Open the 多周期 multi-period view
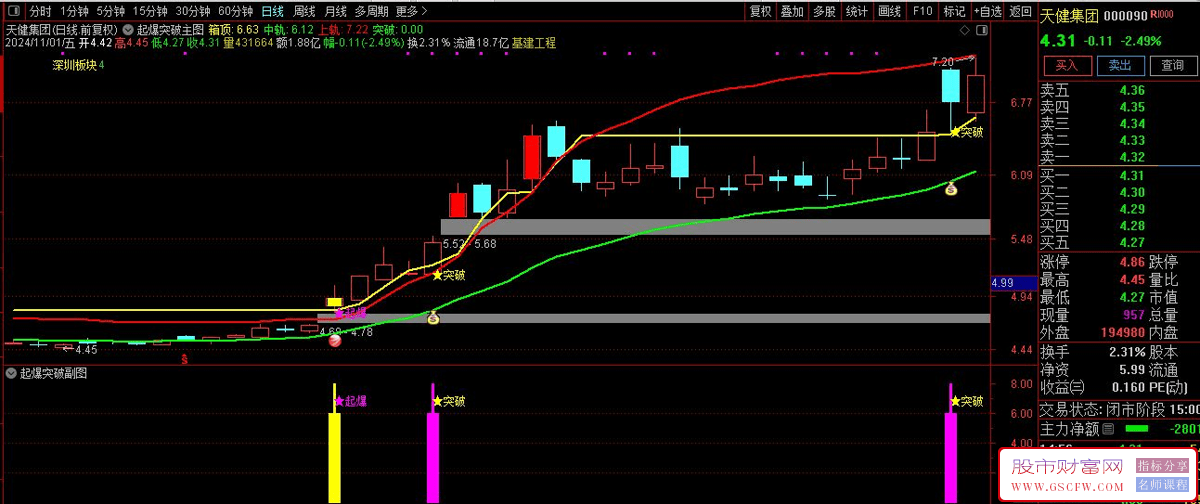This screenshot has width=1200, height=504. coord(371,11)
